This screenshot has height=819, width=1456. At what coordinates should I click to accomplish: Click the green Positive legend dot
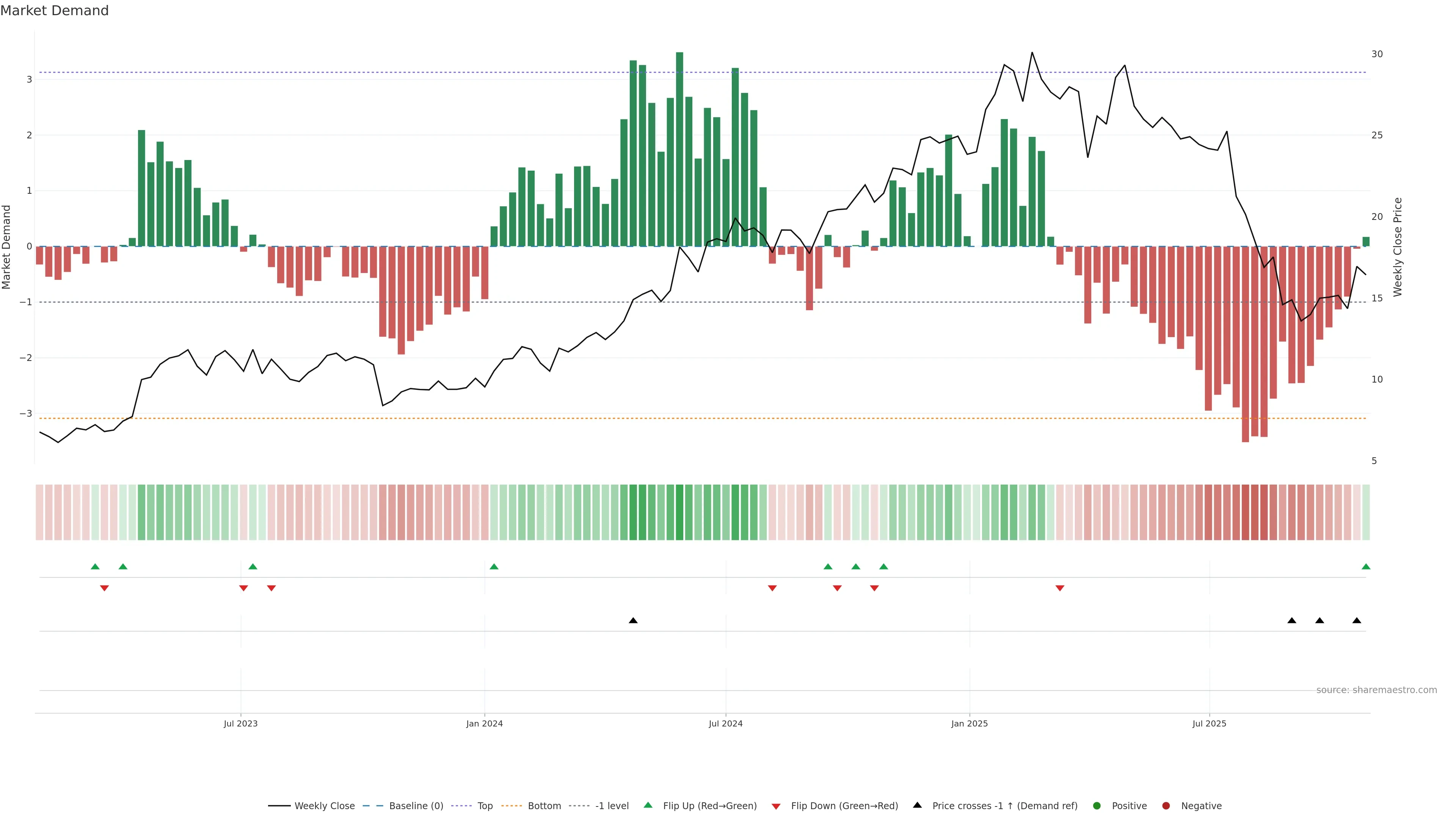click(x=1097, y=806)
